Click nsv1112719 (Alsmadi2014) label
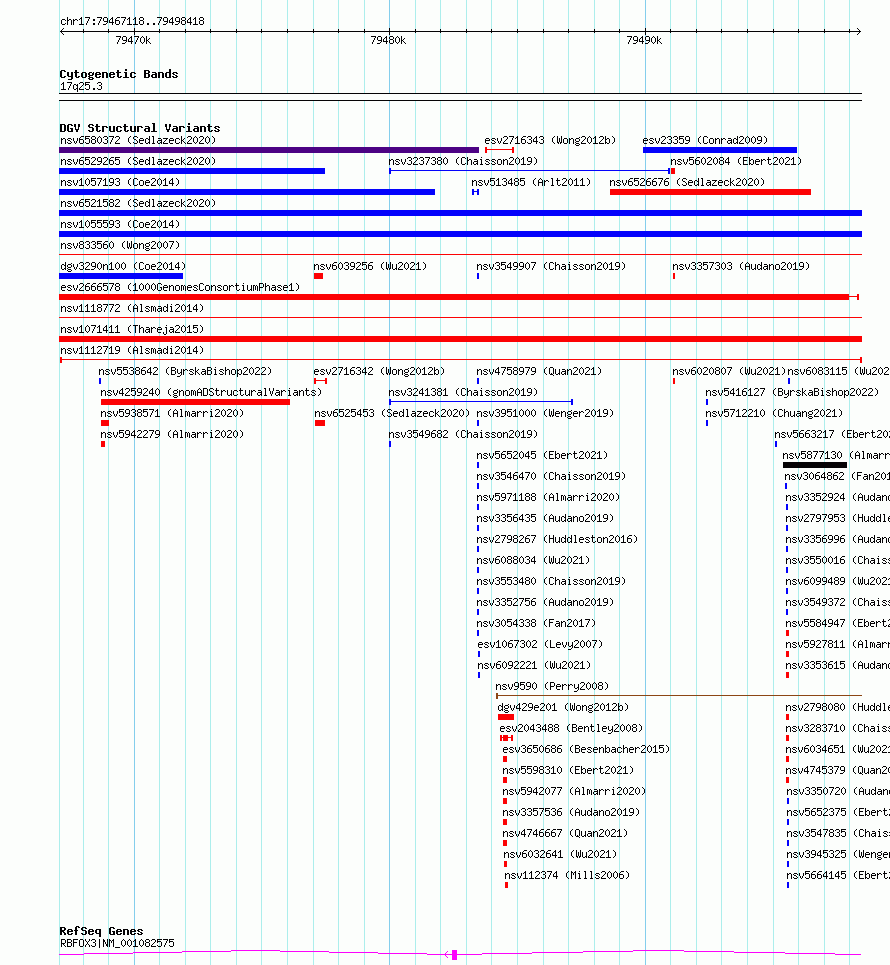The height and width of the screenshot is (965, 890). 132,350
